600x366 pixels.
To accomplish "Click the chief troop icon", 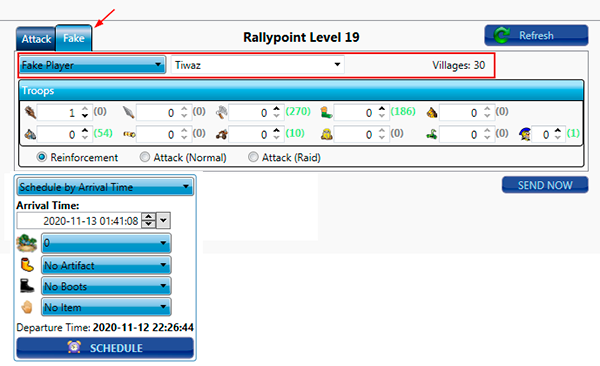I will [x=326, y=134].
